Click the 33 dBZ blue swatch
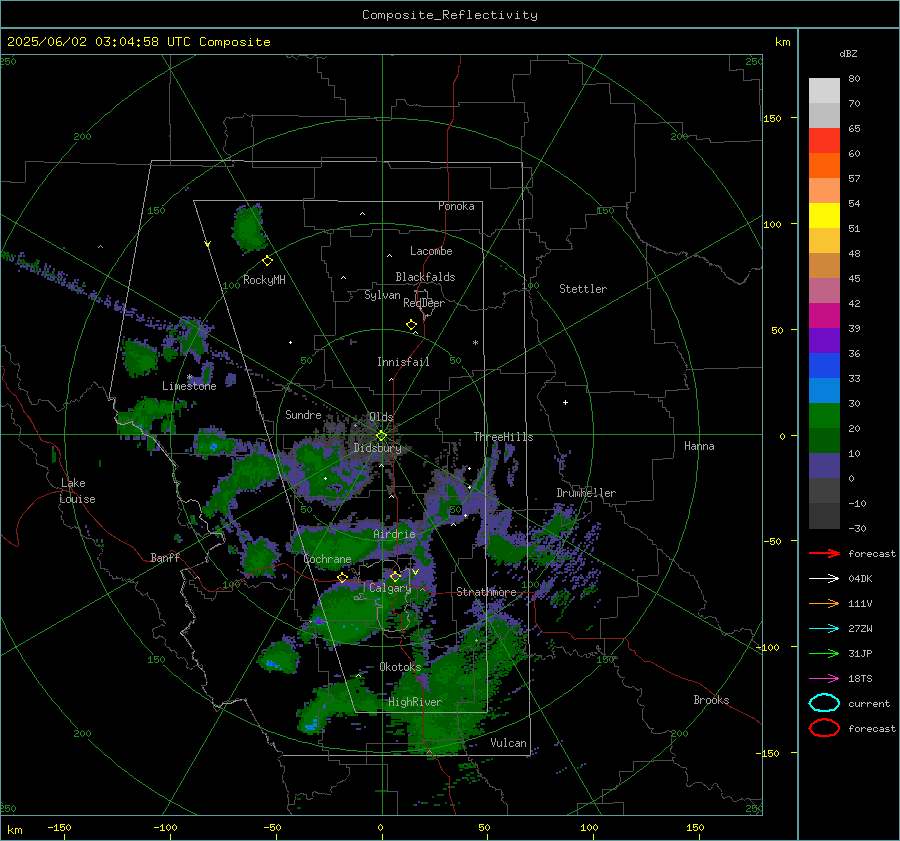 coord(824,366)
